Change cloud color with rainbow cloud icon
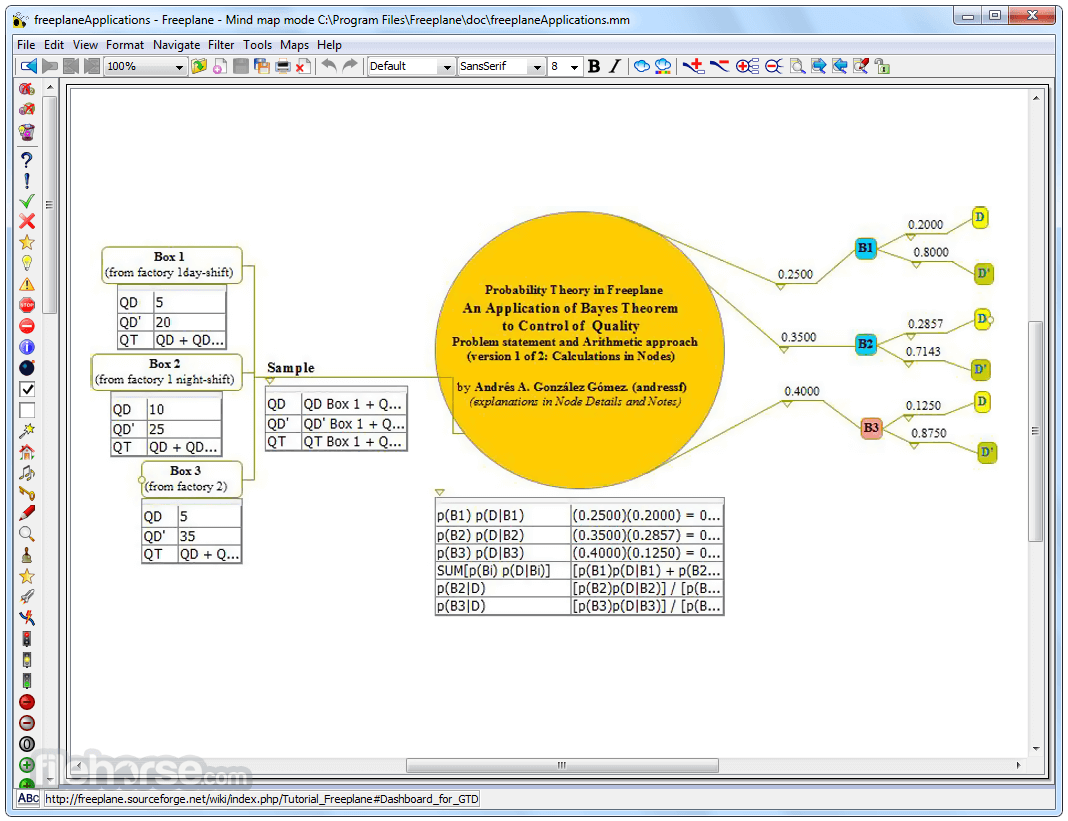 [662, 66]
